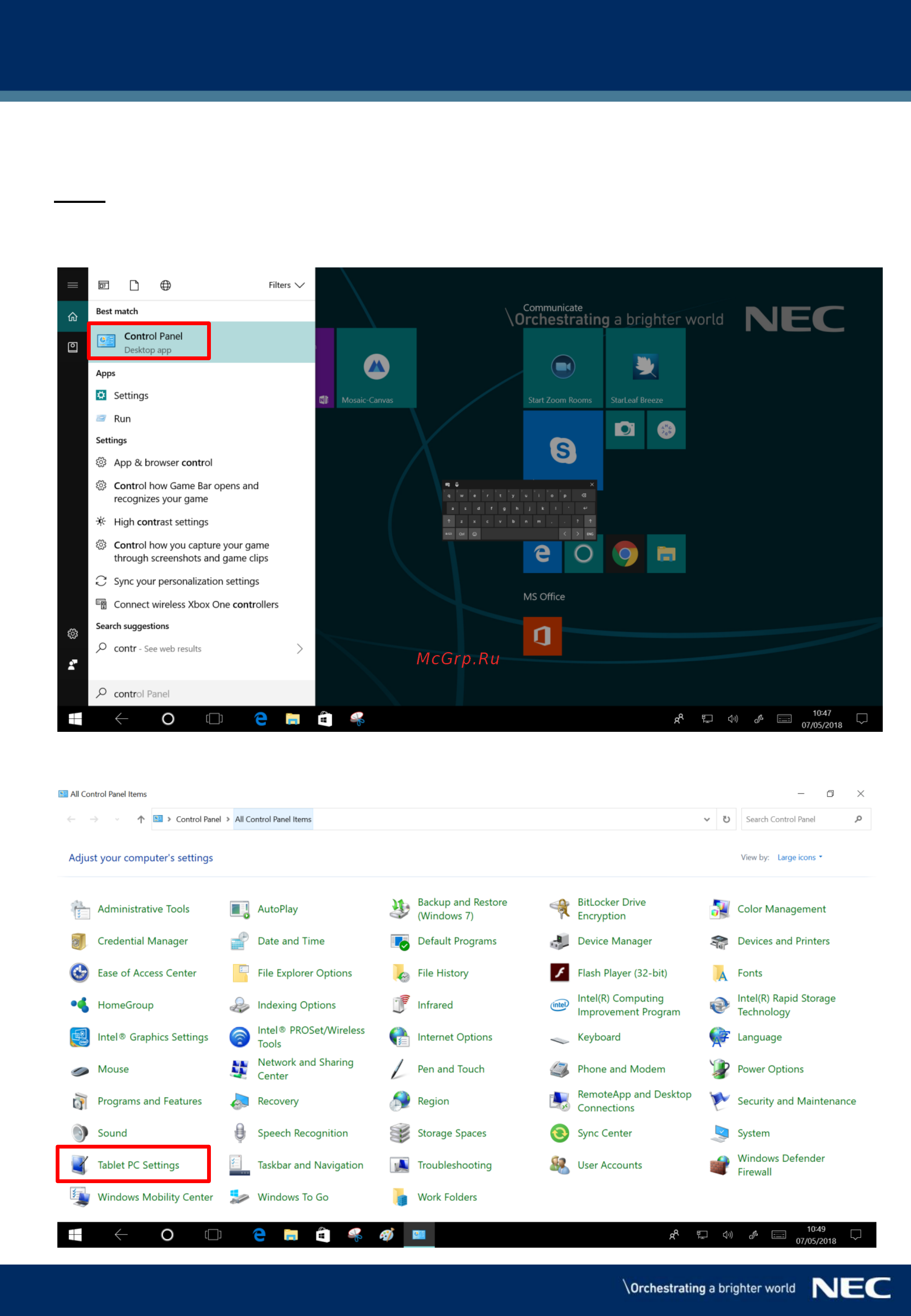Screen dimensions: 911x1316
Task: Click All Control Panel Items breadcrumb
Action: 273,819
